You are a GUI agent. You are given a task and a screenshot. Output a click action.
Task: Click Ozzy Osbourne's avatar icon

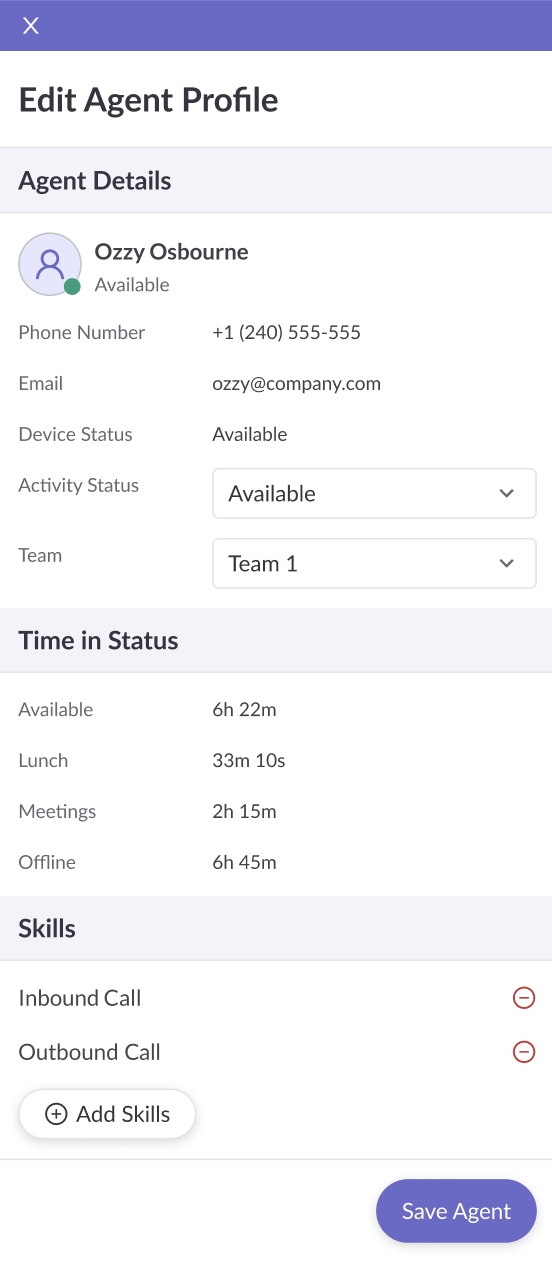point(50,264)
